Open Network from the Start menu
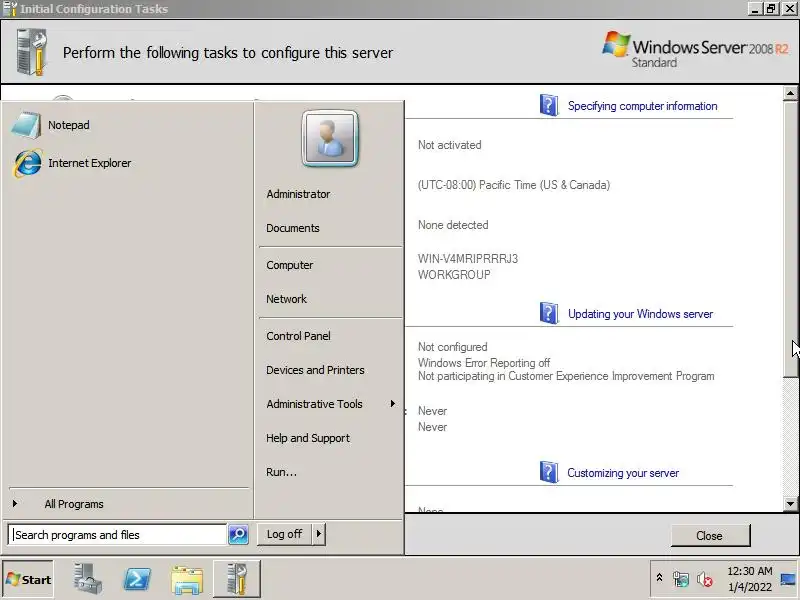Image resolution: width=800 pixels, height=600 pixels. pyautogui.click(x=286, y=299)
